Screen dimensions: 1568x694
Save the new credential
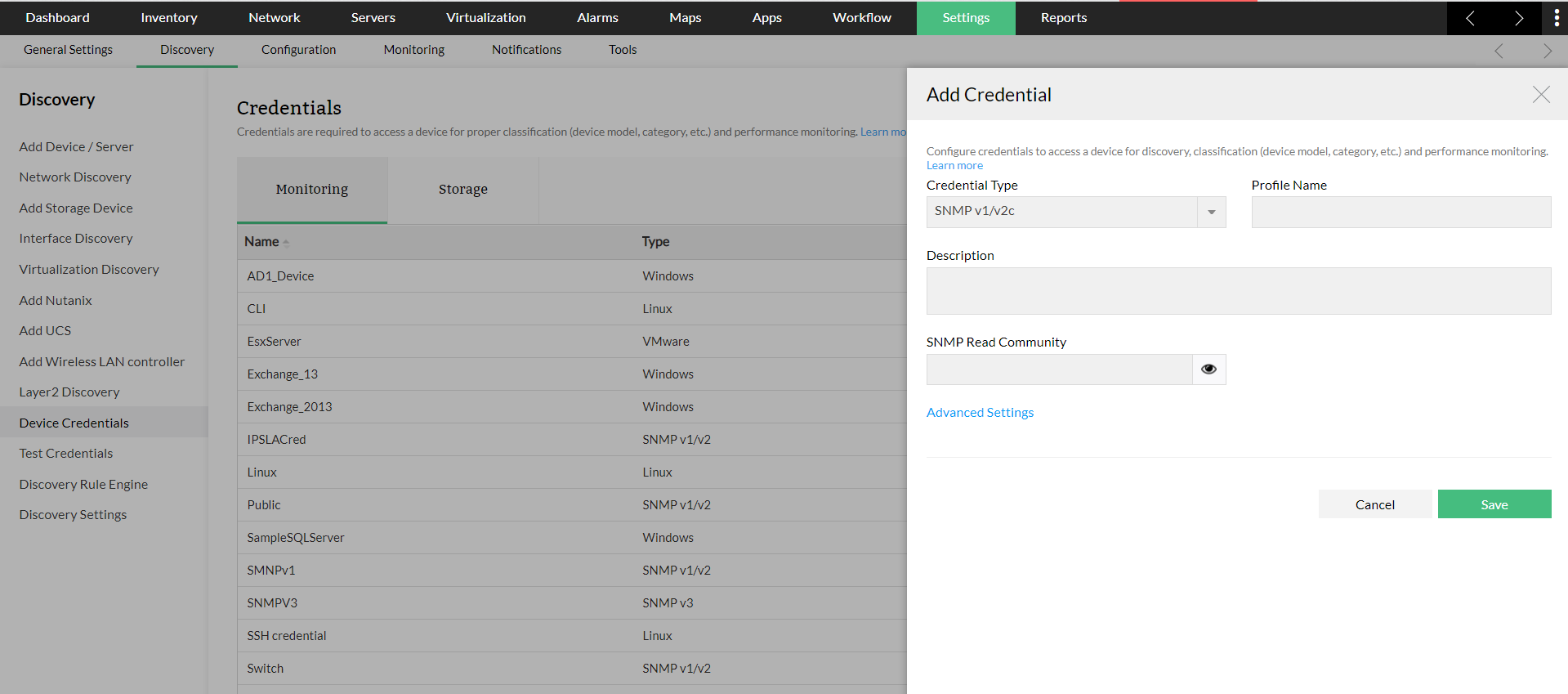1494,504
